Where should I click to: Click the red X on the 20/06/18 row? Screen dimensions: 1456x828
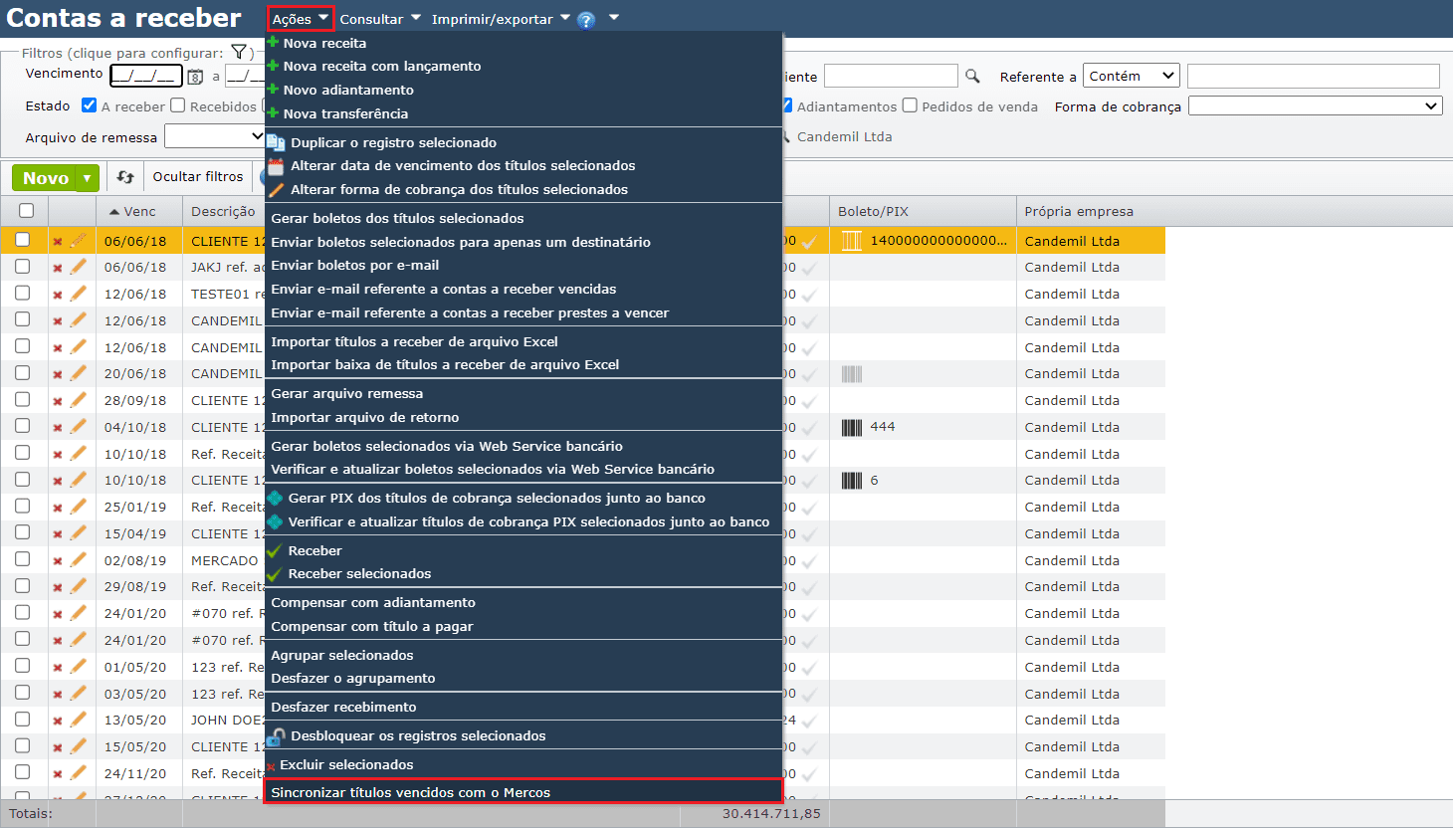point(58,374)
